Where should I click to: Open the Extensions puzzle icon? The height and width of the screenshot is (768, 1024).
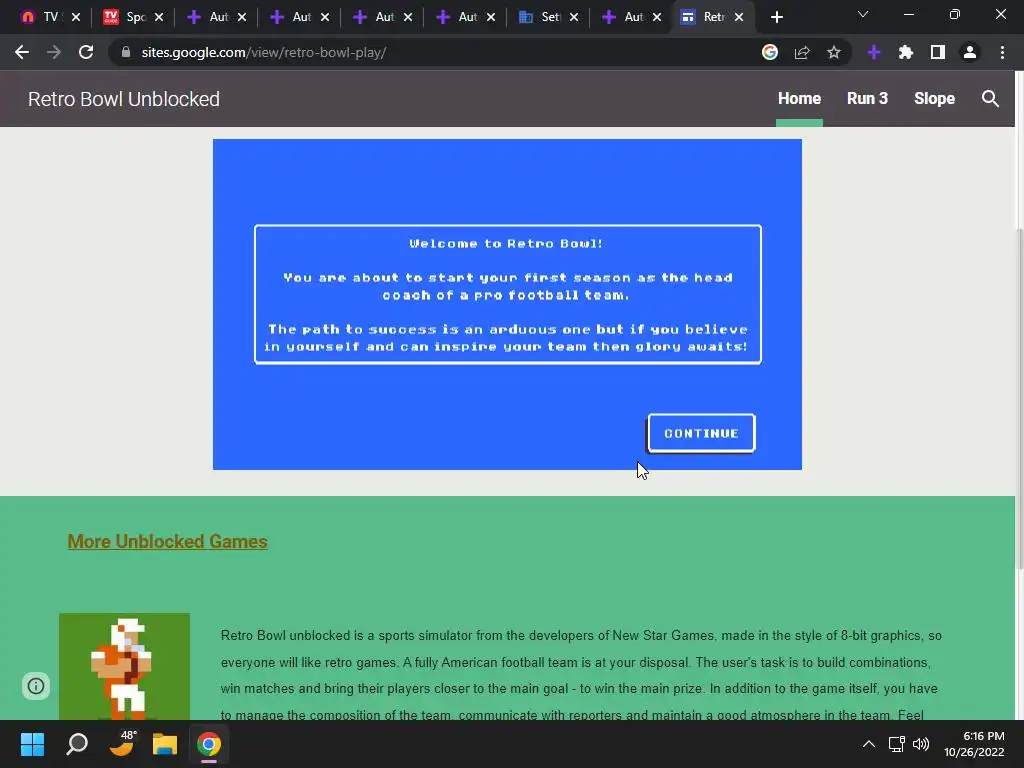(x=905, y=52)
